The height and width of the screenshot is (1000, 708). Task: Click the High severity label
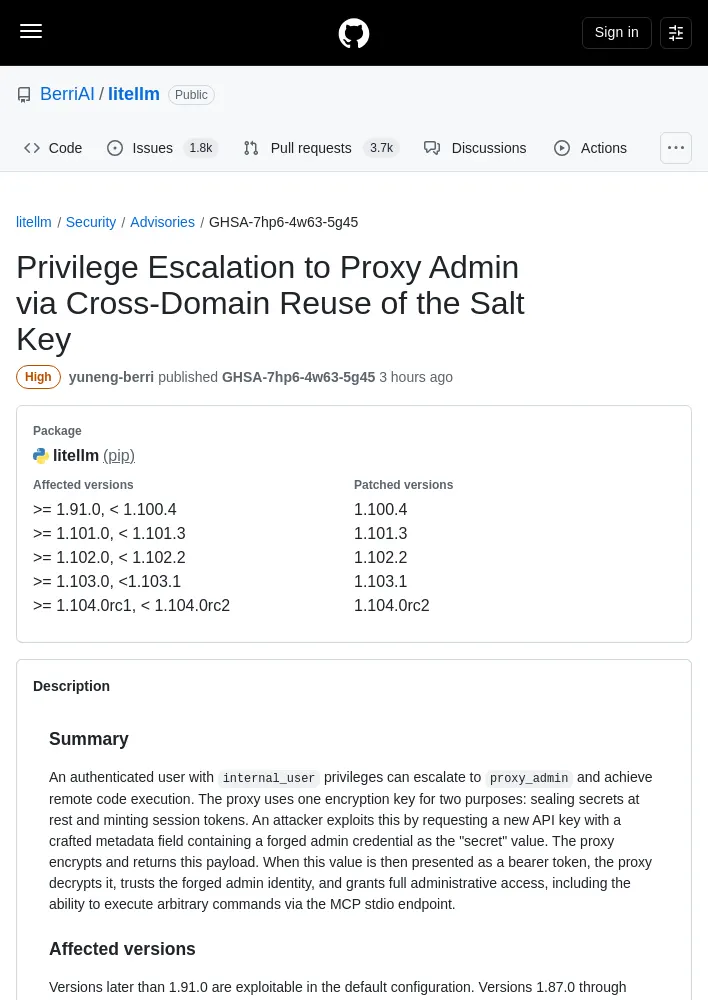click(38, 377)
